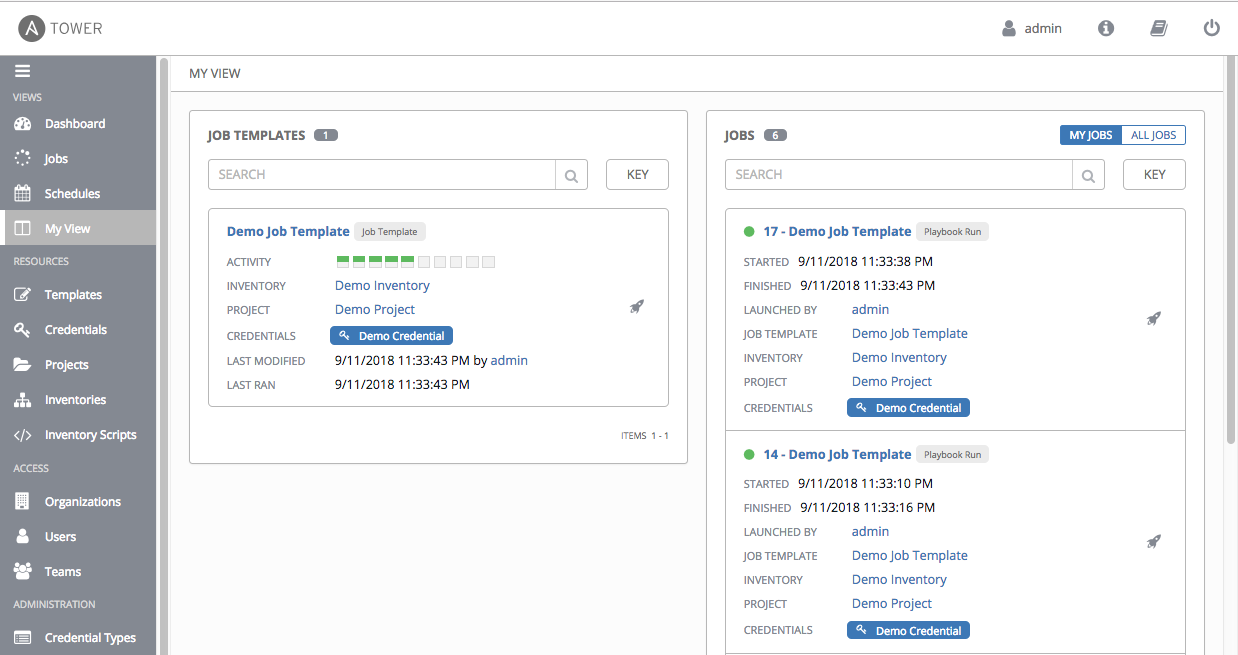Click the job templates search field
1238x655 pixels.
click(382, 175)
